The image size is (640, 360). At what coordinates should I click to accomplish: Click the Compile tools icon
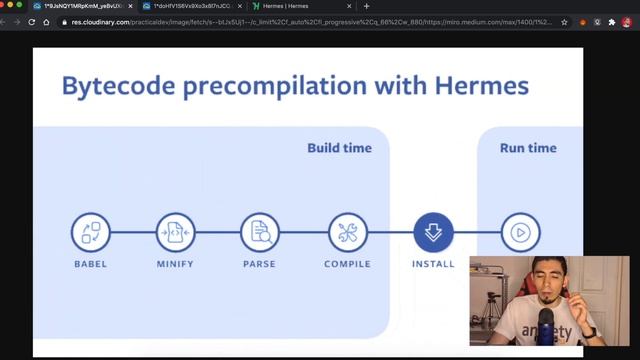click(348, 232)
